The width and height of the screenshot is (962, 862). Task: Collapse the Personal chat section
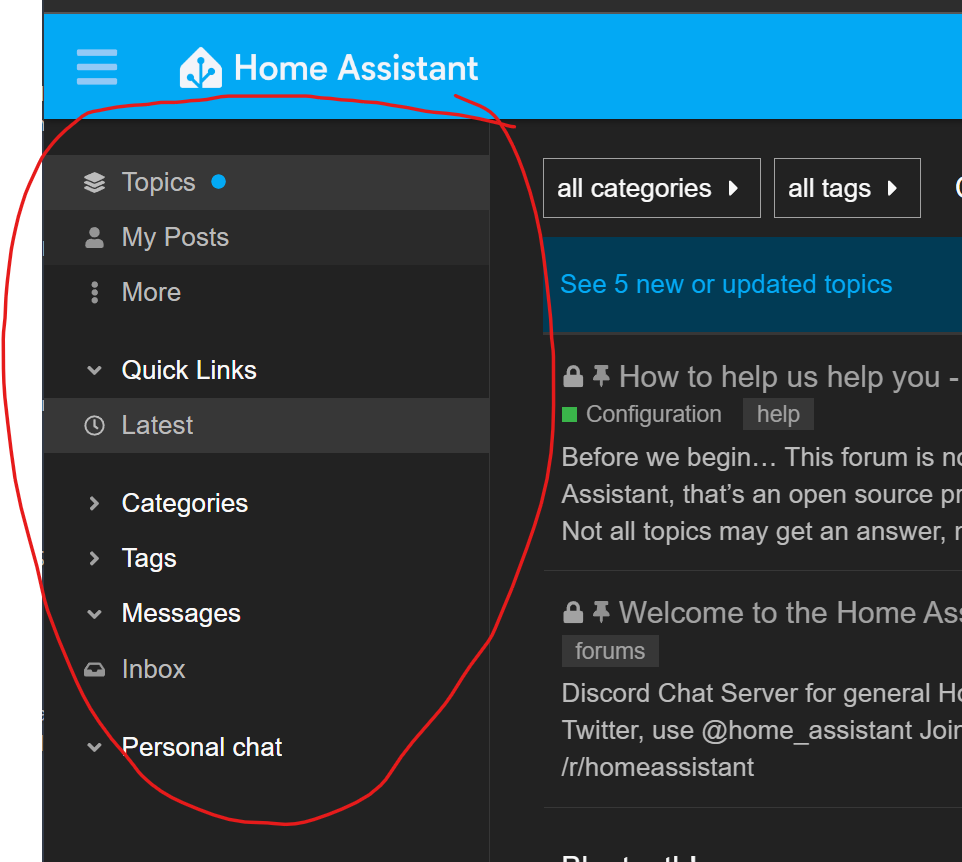(x=94, y=747)
